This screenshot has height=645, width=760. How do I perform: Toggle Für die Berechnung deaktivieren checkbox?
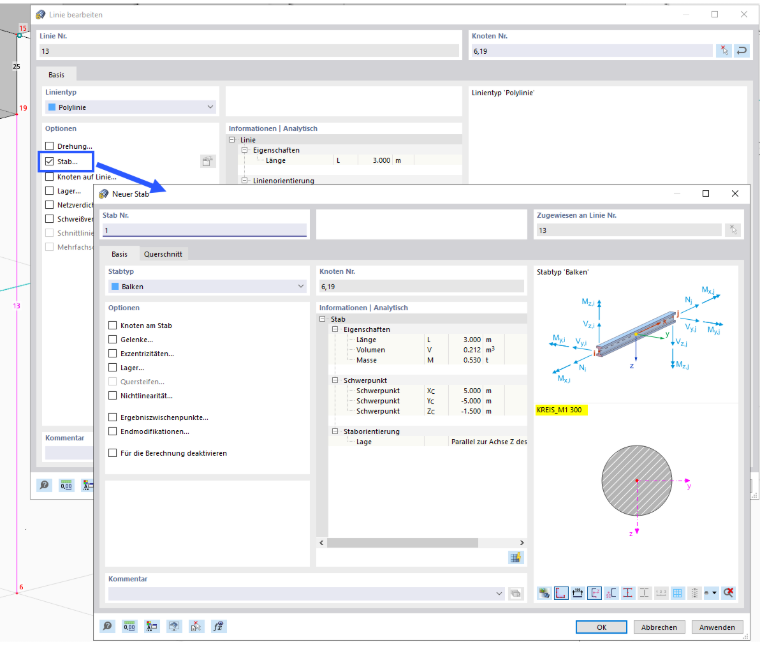tap(112, 453)
